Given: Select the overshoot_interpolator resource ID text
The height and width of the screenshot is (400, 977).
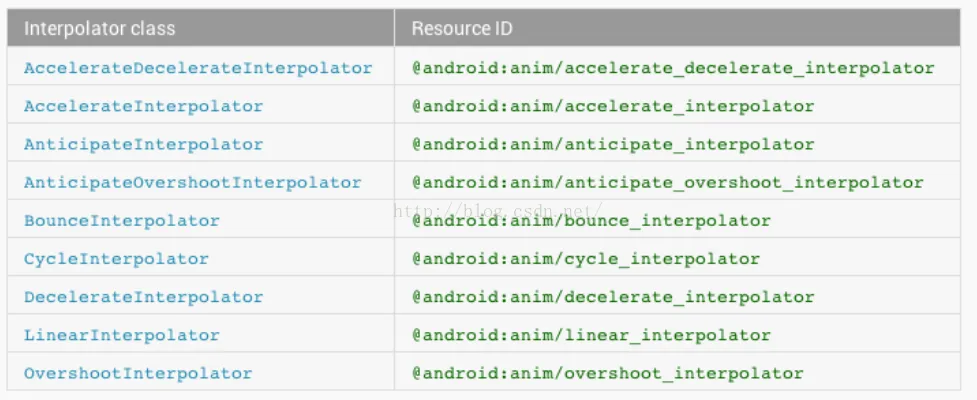Looking at the screenshot, I should point(608,373).
